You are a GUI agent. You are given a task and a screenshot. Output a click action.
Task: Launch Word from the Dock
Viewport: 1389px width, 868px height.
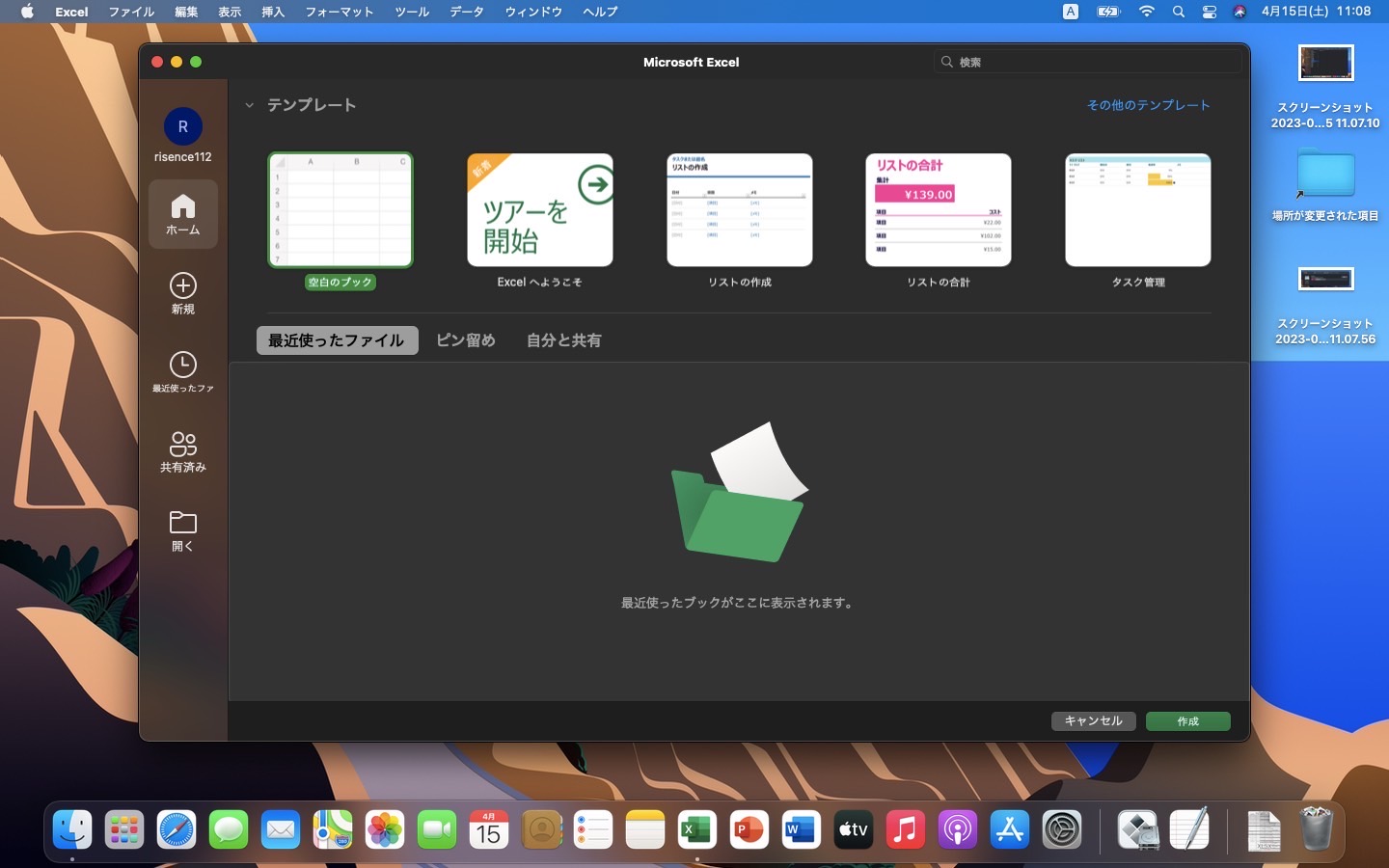coord(801,829)
